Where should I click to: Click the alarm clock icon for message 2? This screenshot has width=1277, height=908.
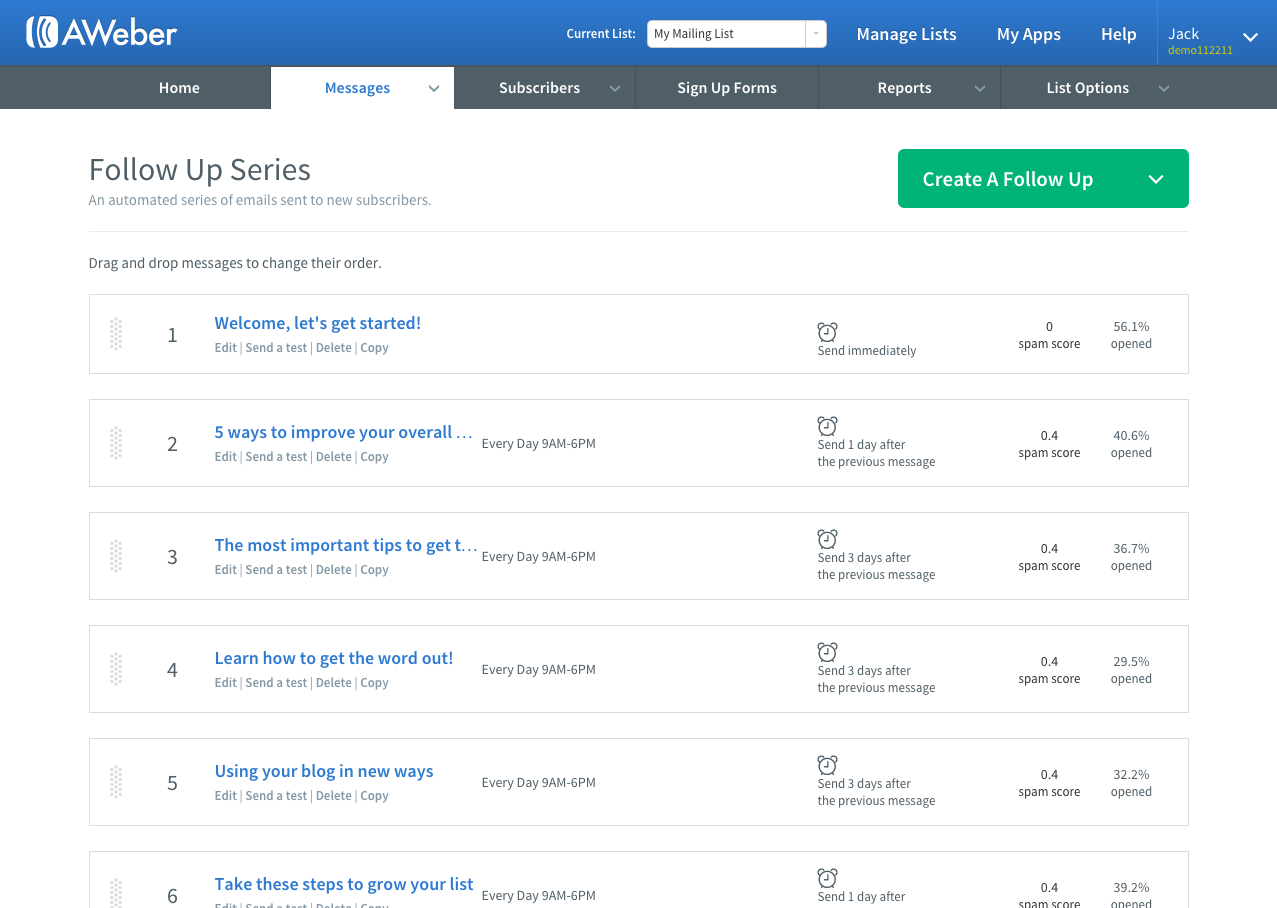tap(827, 426)
